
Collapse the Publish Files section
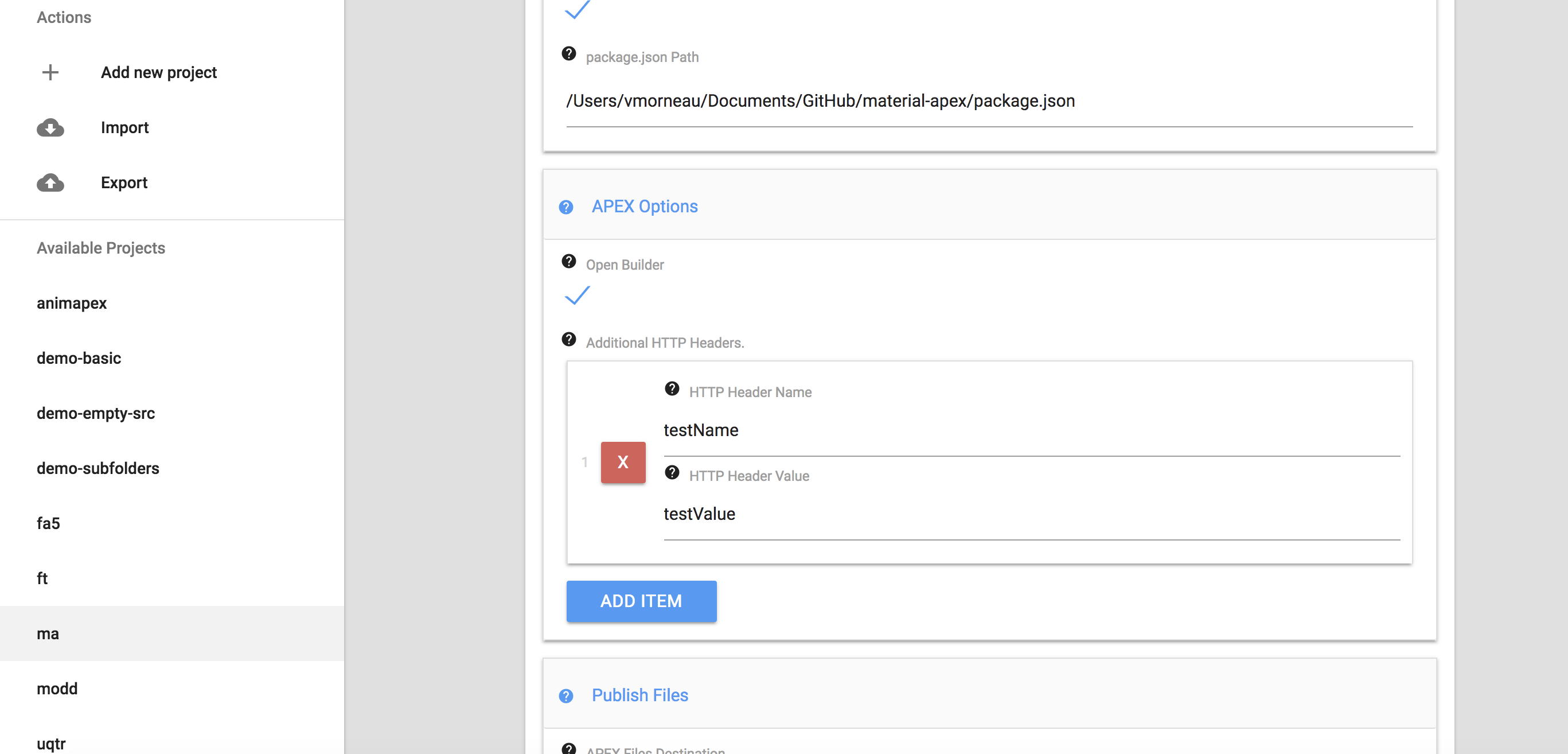tap(639, 695)
